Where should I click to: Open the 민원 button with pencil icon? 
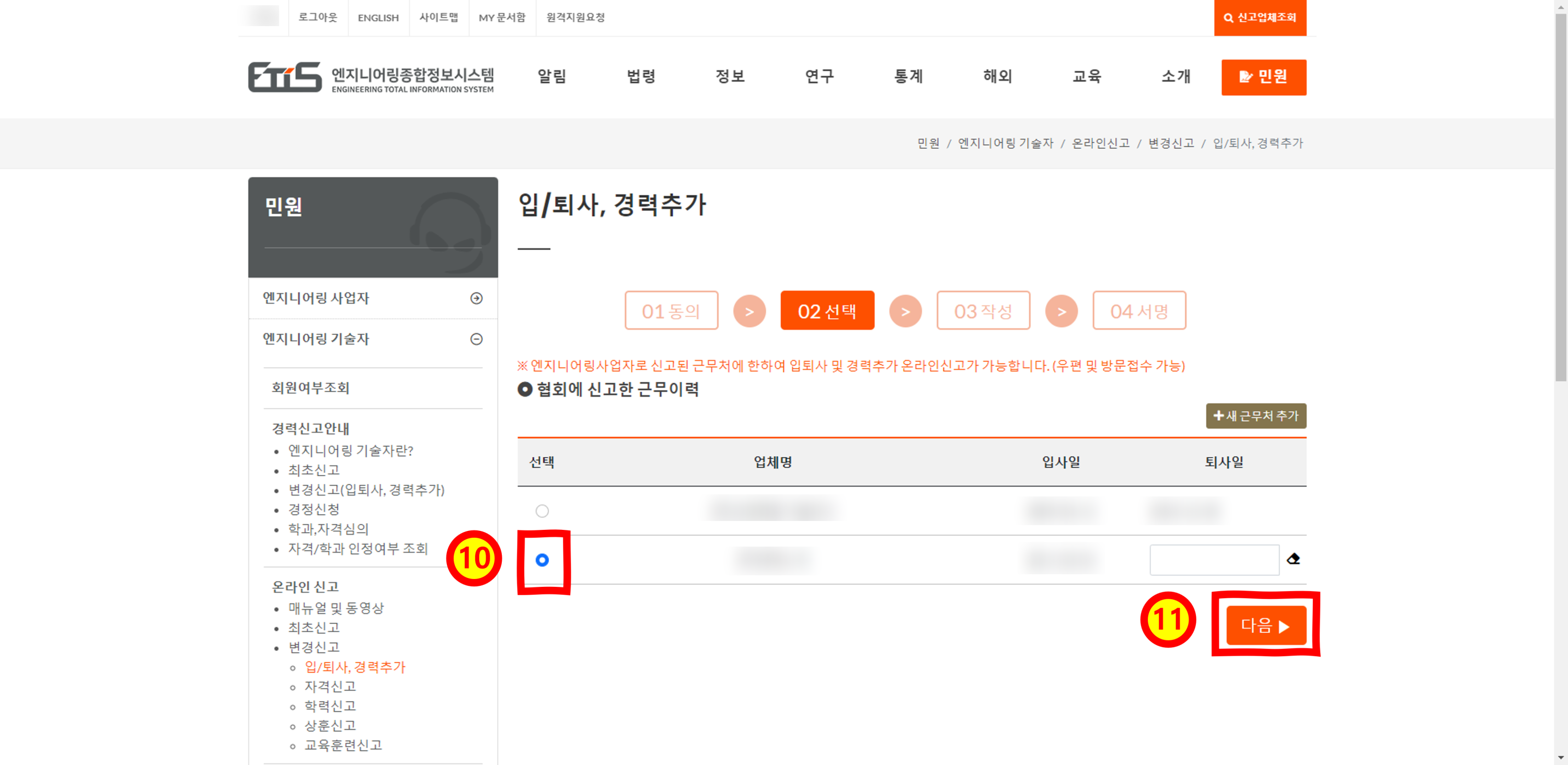[x=1263, y=77]
